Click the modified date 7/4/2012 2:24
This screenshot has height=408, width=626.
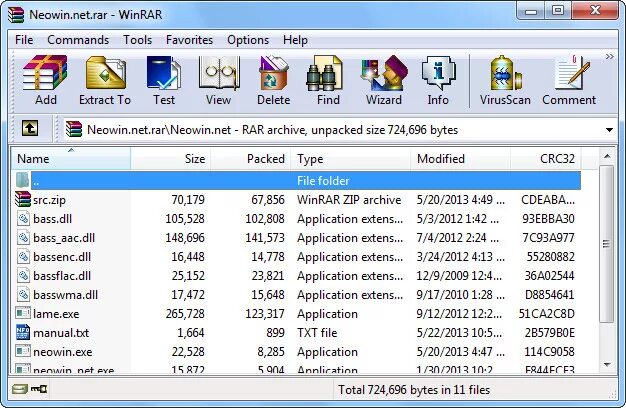click(458, 238)
